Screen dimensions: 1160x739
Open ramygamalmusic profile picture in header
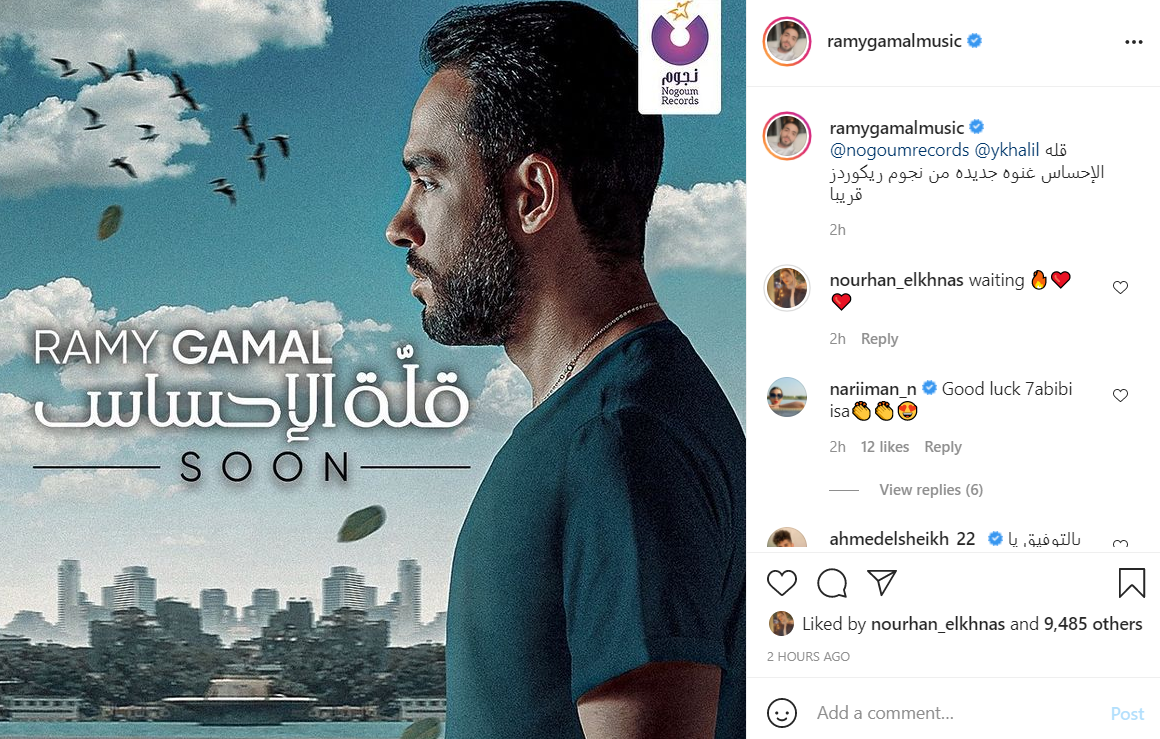click(787, 41)
